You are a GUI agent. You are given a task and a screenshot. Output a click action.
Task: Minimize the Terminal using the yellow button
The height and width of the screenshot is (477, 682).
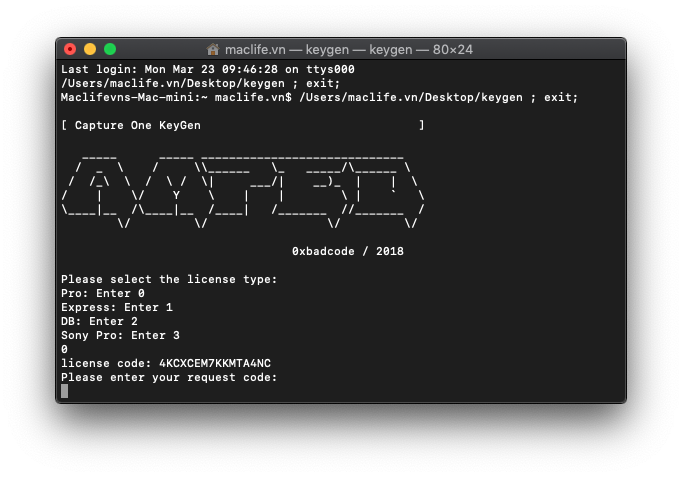coord(90,49)
